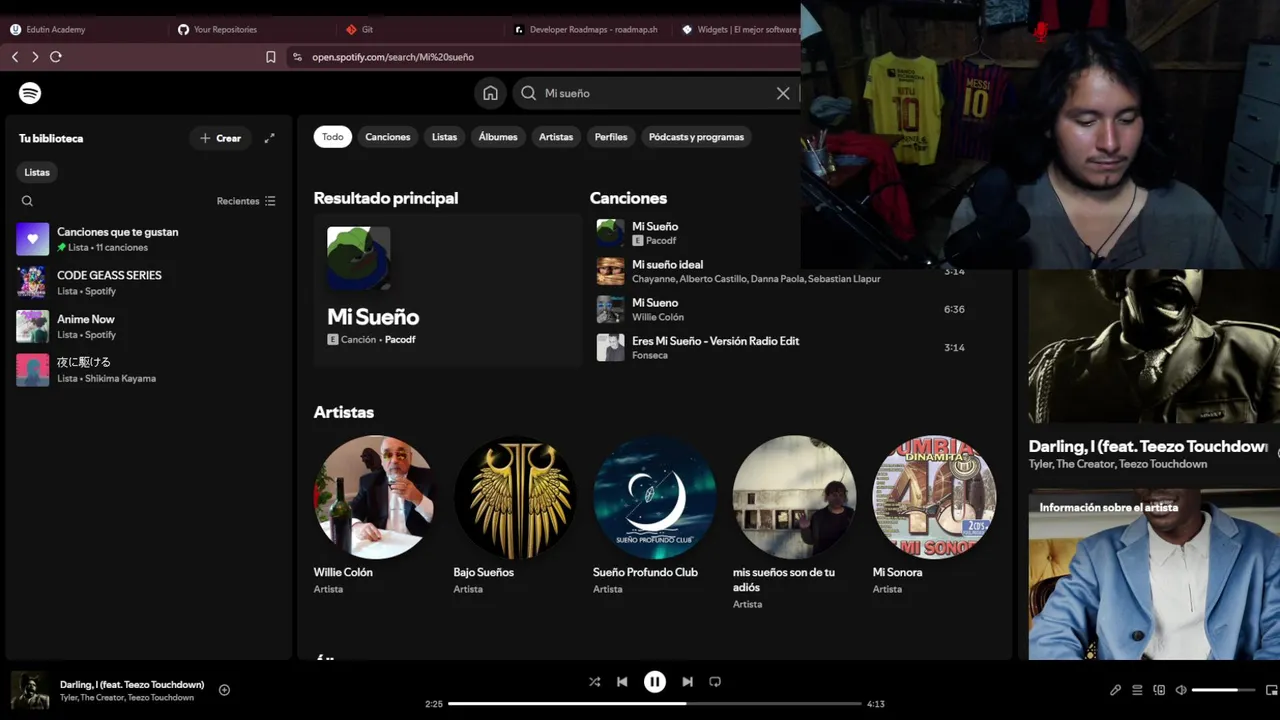Open Anime Now playlist

click(x=148, y=326)
